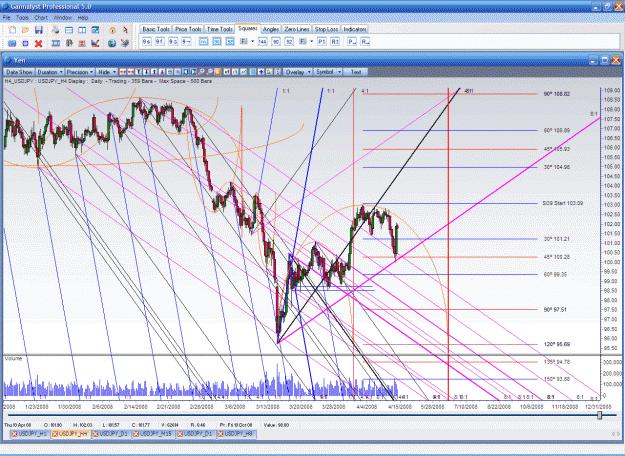Open the Overlay dropdown
Image resolution: width=625 pixels, height=456 pixels.
click(297, 72)
